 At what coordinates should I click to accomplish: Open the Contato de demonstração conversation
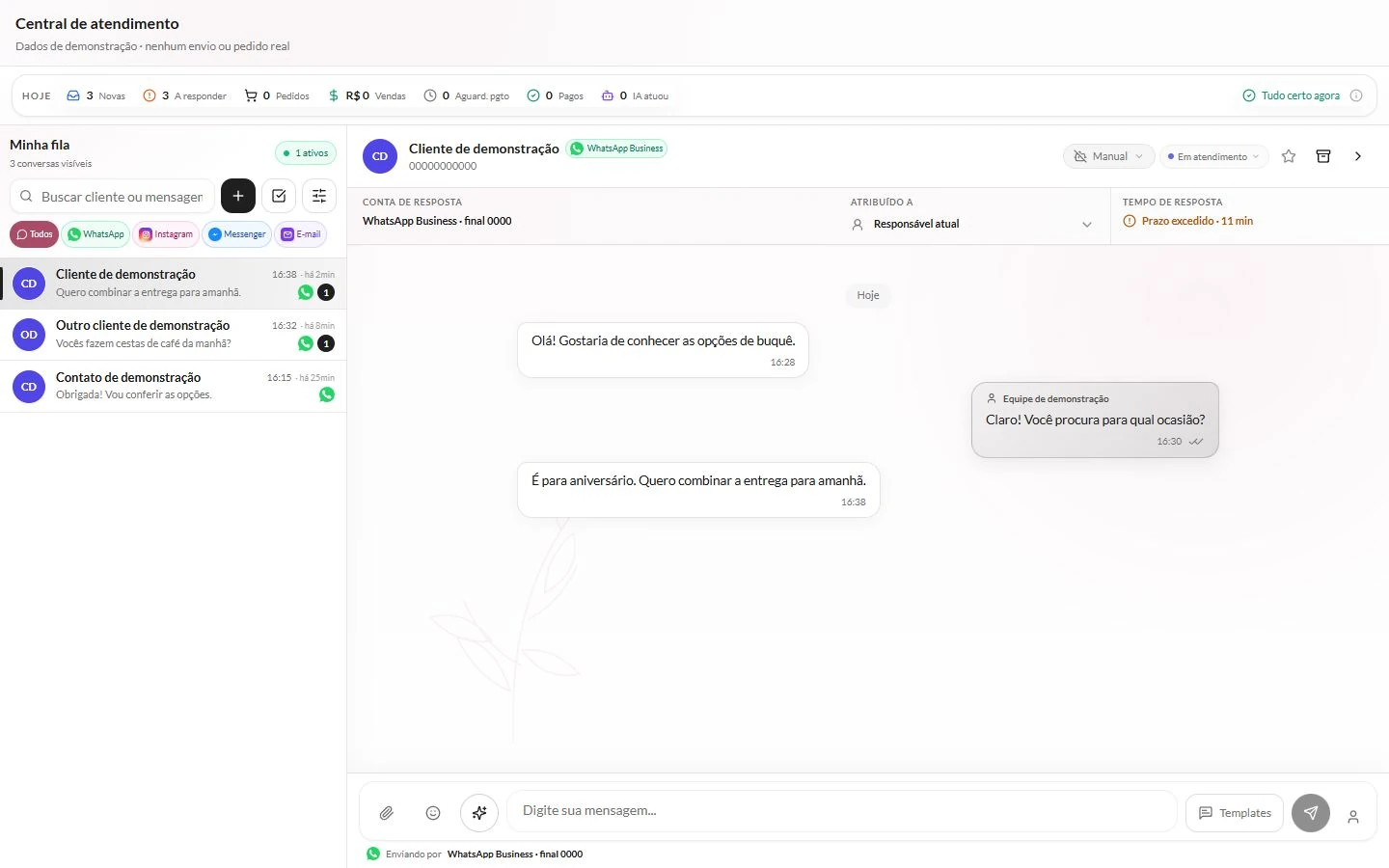(174, 387)
